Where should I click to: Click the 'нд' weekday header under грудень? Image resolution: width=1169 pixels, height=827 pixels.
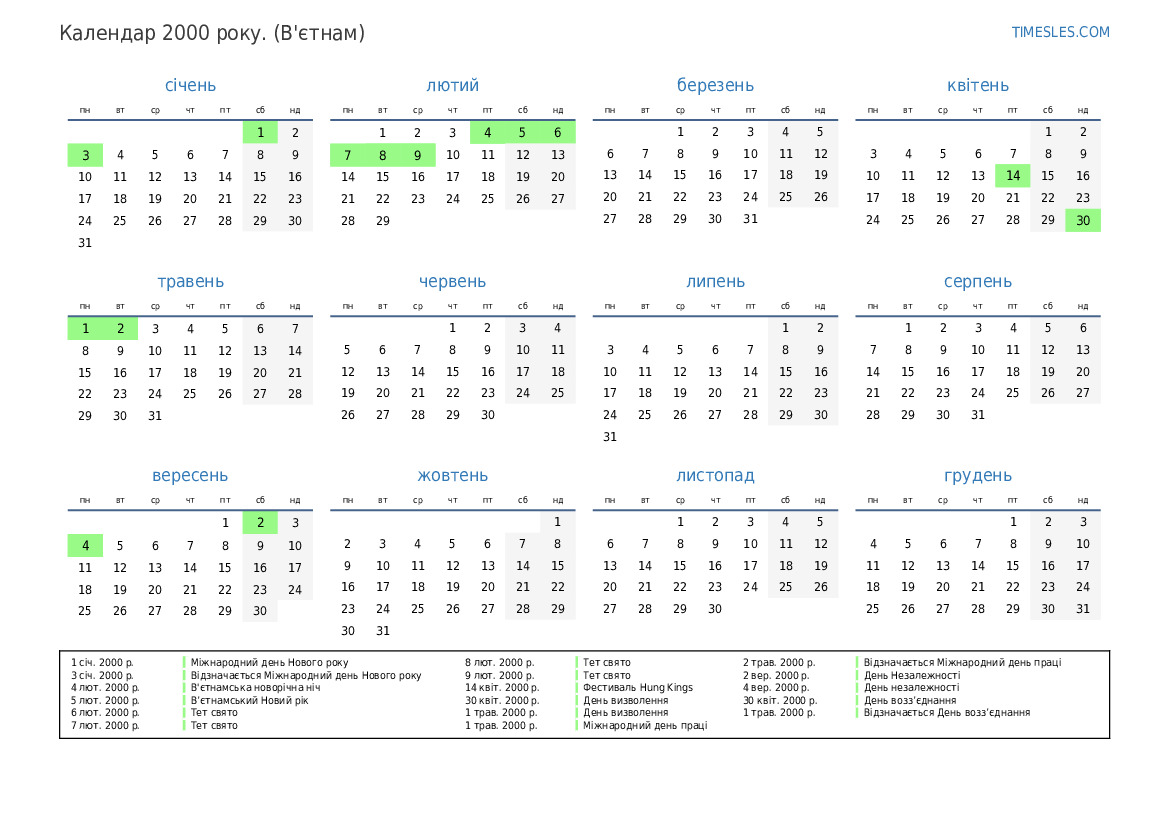click(x=1083, y=500)
